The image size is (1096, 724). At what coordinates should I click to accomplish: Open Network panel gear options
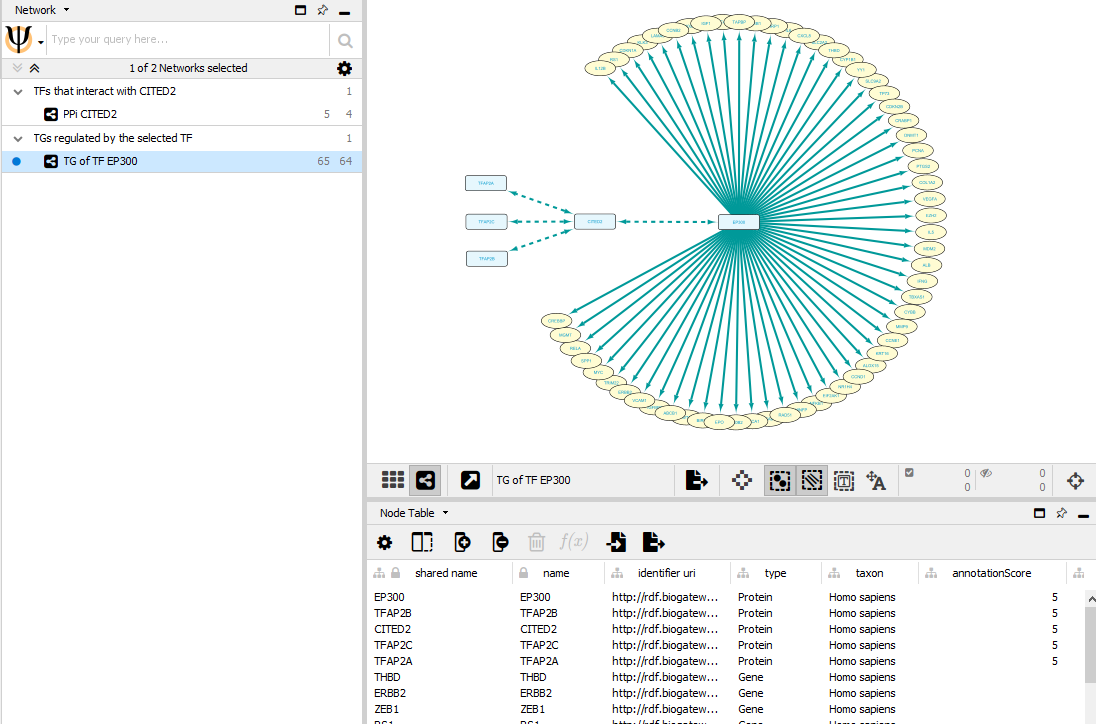[x=345, y=68]
